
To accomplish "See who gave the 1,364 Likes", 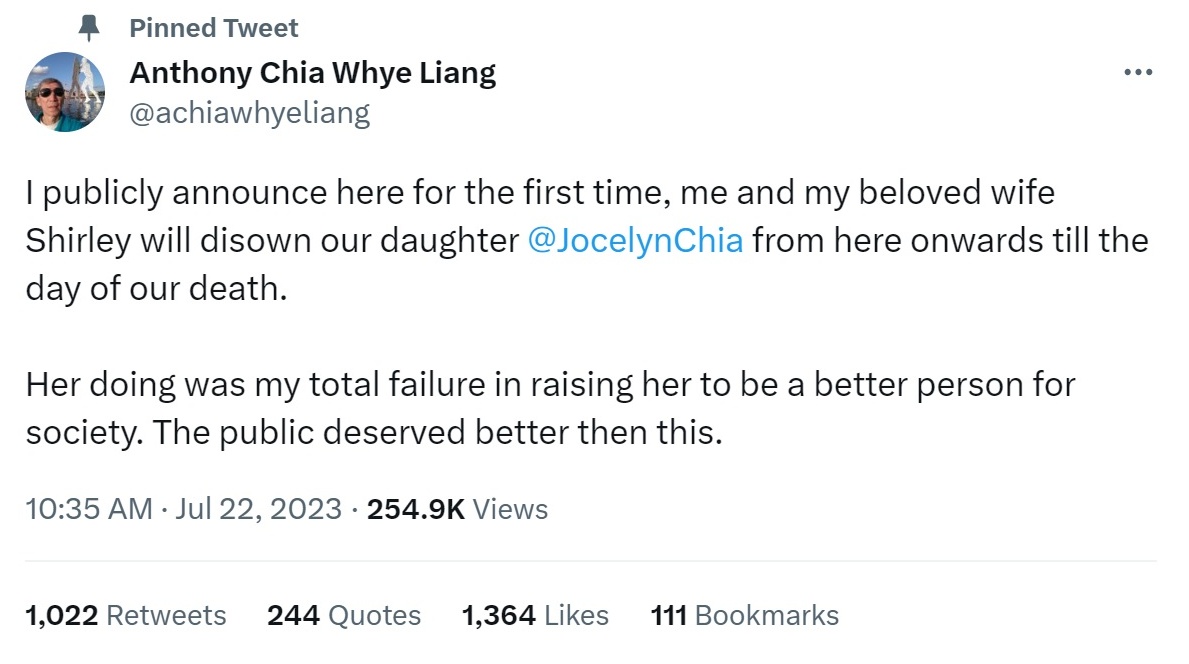I will click(x=534, y=615).
